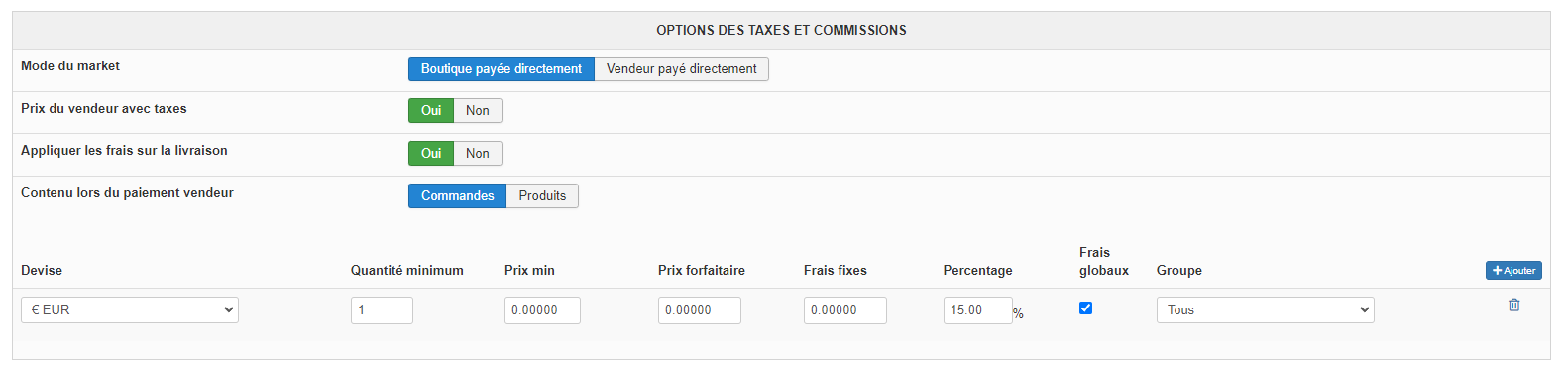This screenshot has width=1568, height=370.
Task: Click the Prix forfaitaire input field
Action: 699,309
